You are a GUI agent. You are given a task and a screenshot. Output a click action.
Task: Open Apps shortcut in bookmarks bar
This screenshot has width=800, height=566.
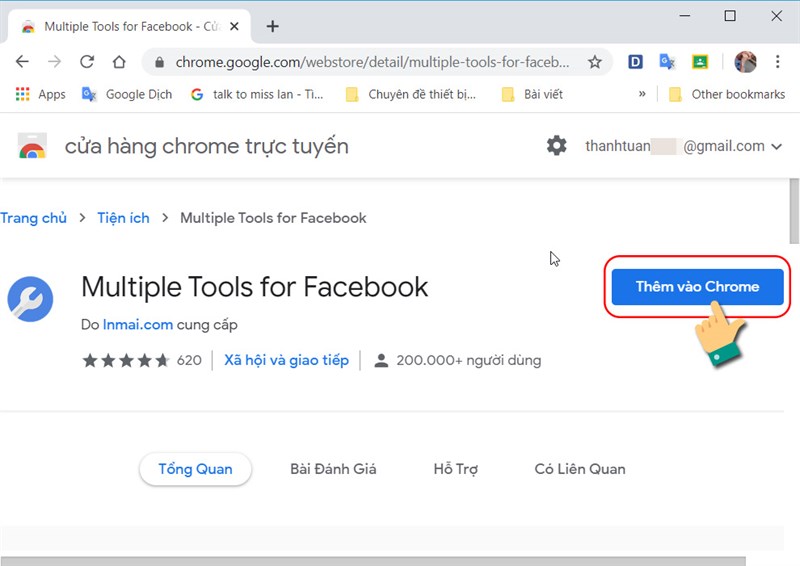41,94
